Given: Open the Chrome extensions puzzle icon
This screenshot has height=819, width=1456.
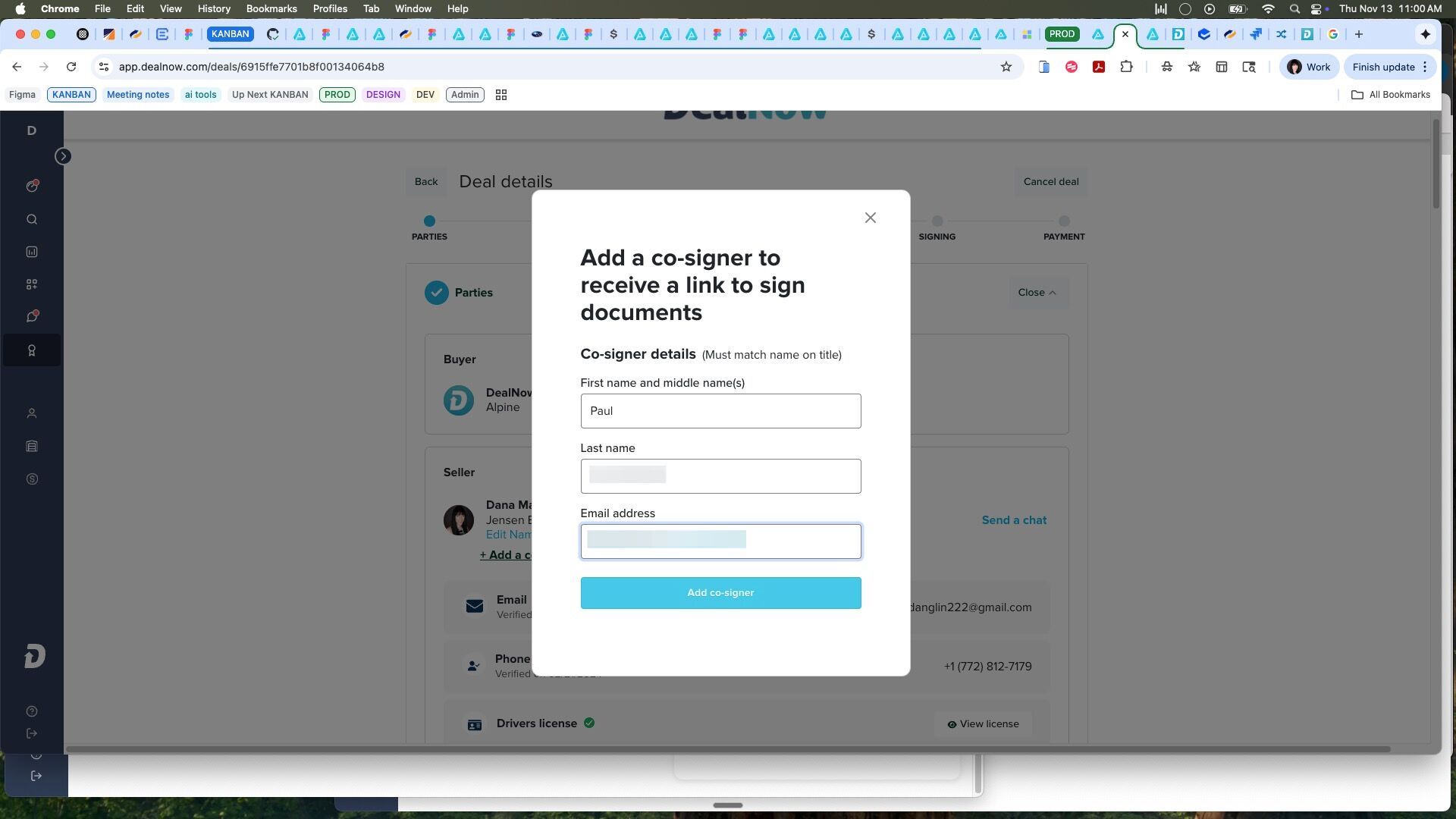Looking at the screenshot, I should [x=1126, y=67].
